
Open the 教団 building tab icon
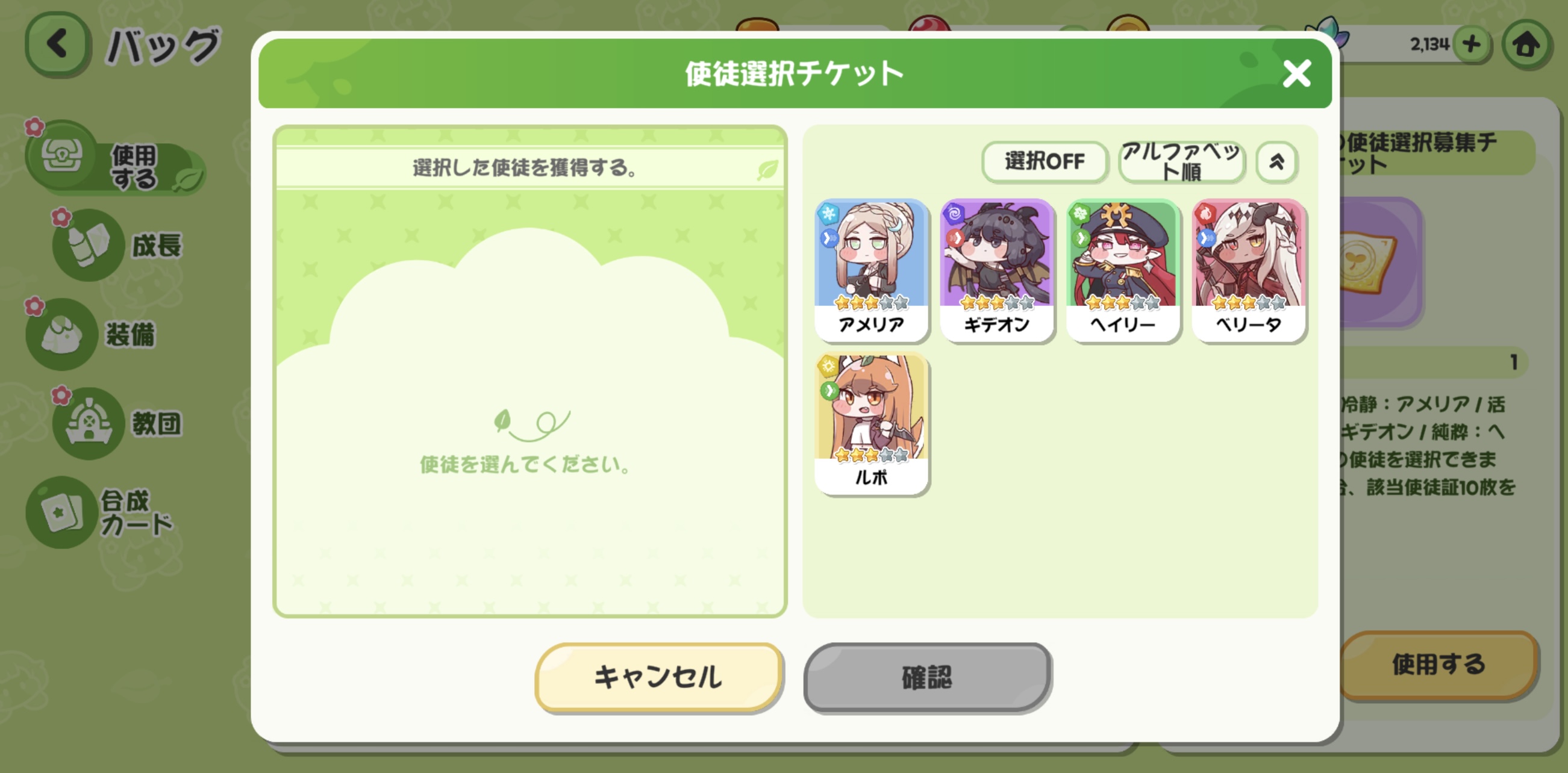[89, 423]
